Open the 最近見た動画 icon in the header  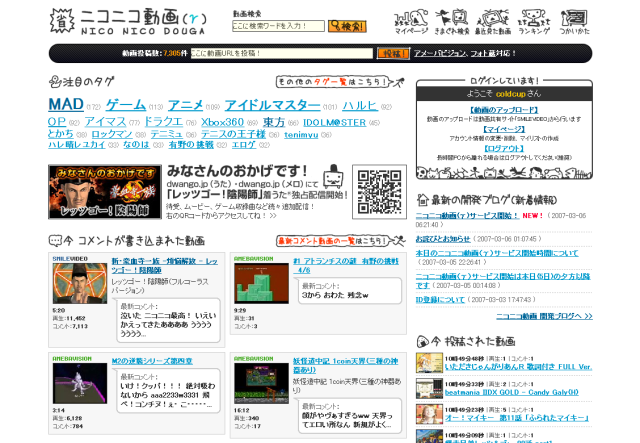[493, 22]
